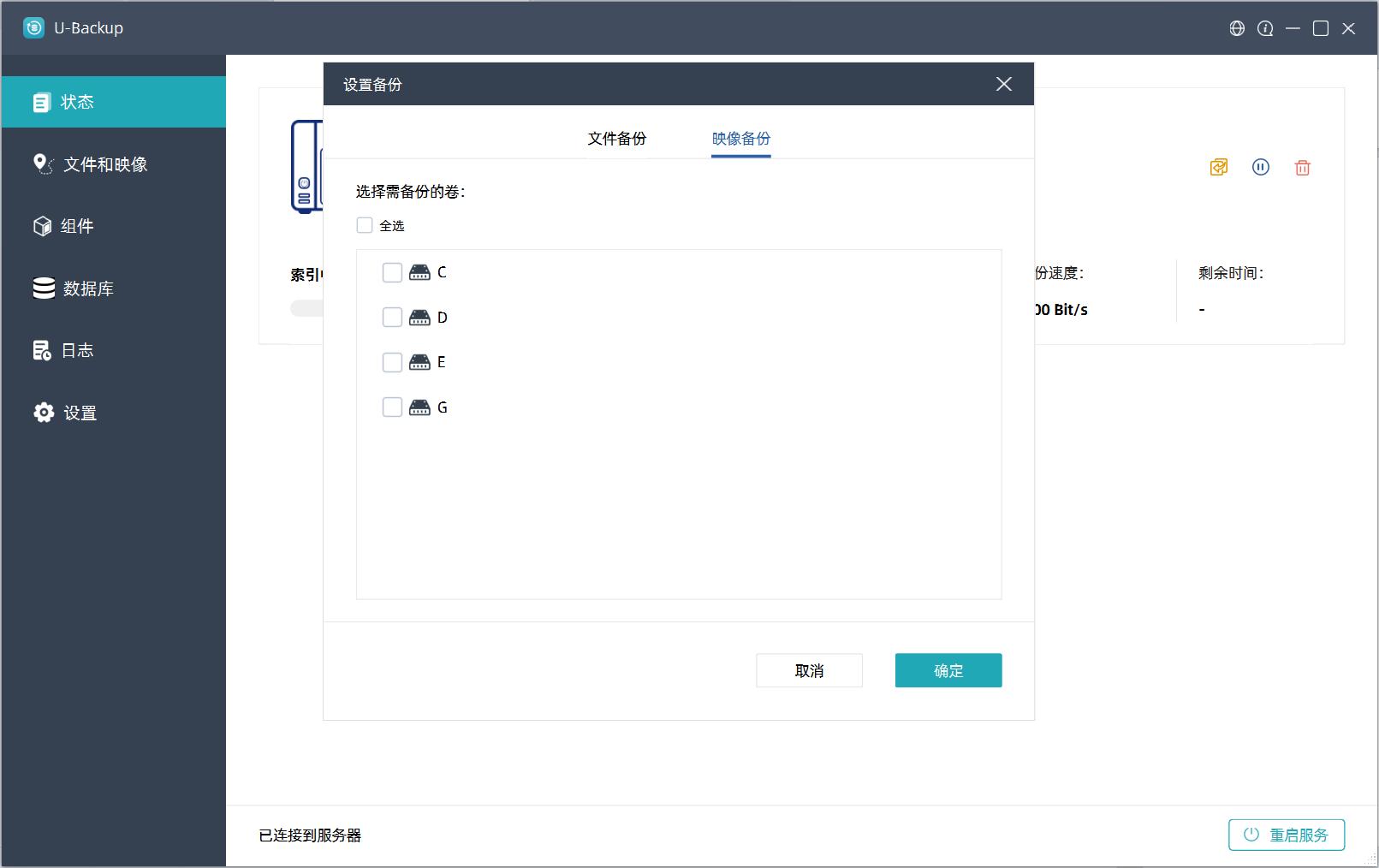Click the U-Backup app logo

coord(33,28)
